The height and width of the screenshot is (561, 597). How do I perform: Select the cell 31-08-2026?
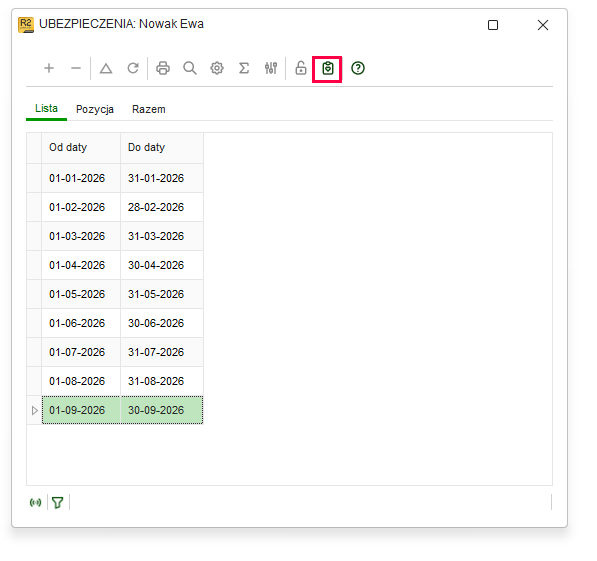coord(162,381)
